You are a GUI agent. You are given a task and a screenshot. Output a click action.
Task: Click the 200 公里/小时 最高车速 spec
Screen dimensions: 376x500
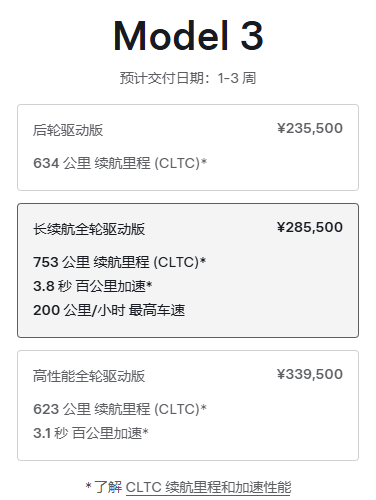(x=109, y=310)
